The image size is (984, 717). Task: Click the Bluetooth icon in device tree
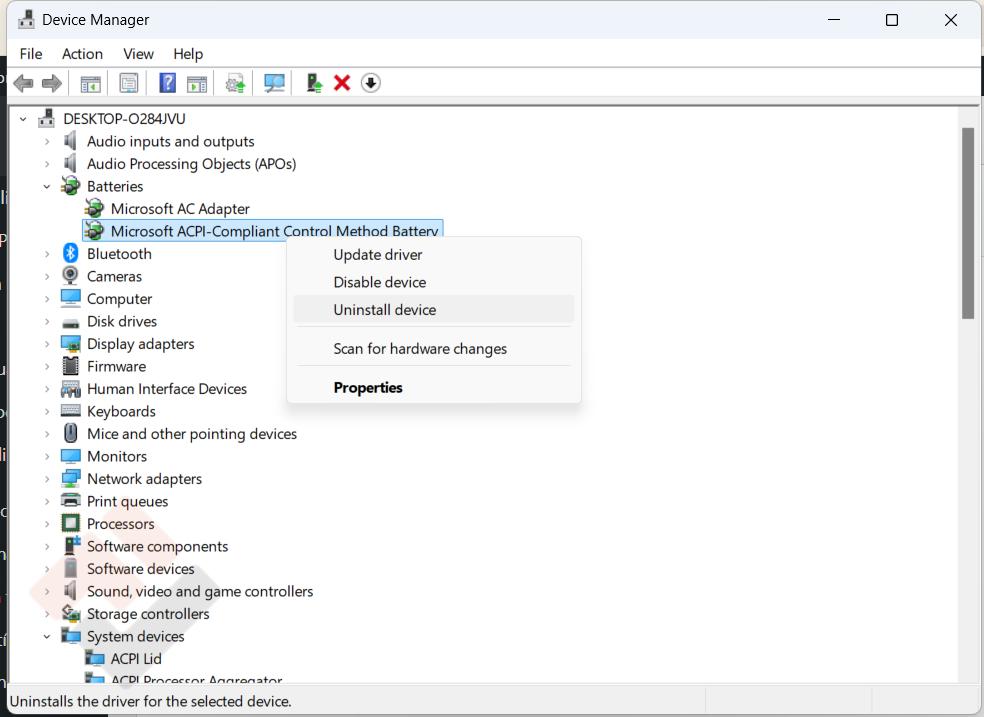click(70, 254)
